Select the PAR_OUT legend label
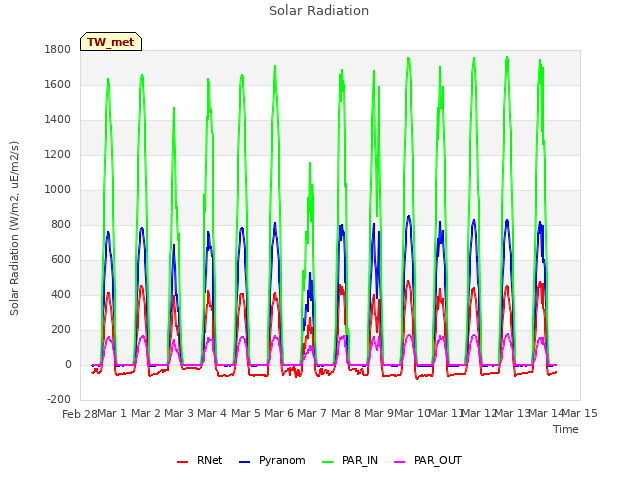640x480 pixels. click(x=438, y=460)
